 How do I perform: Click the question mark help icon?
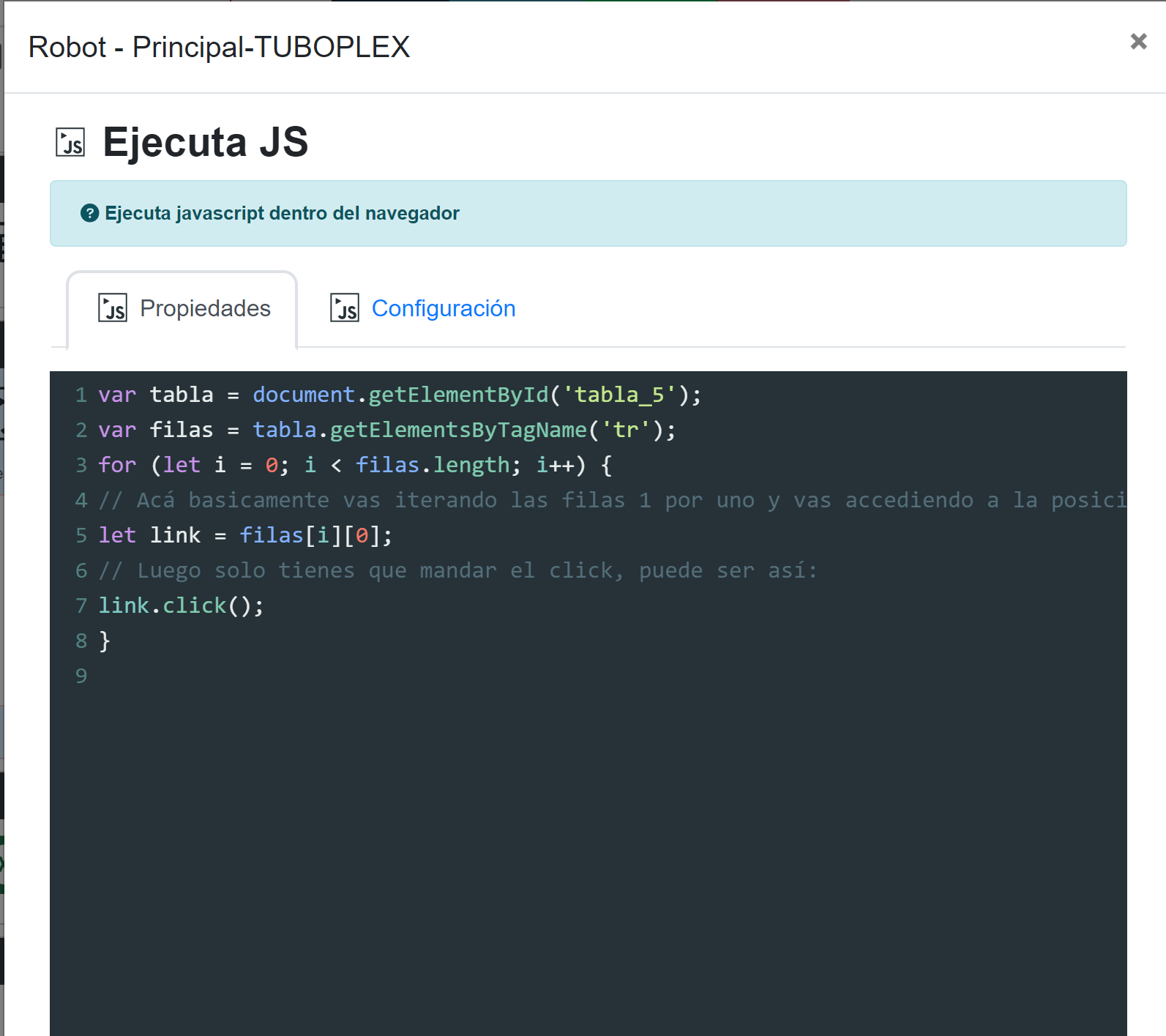pos(89,213)
